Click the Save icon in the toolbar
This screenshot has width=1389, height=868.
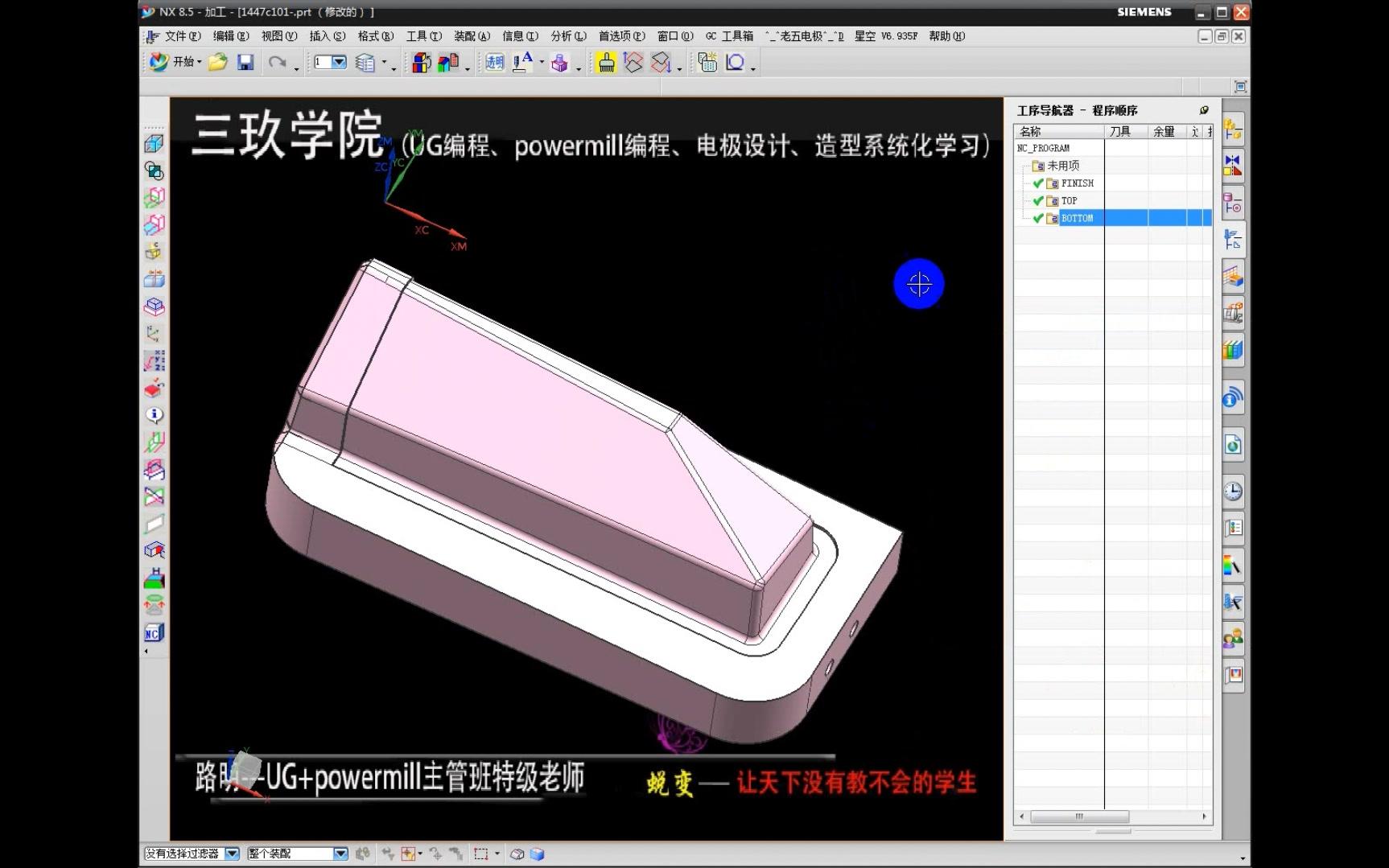point(246,62)
